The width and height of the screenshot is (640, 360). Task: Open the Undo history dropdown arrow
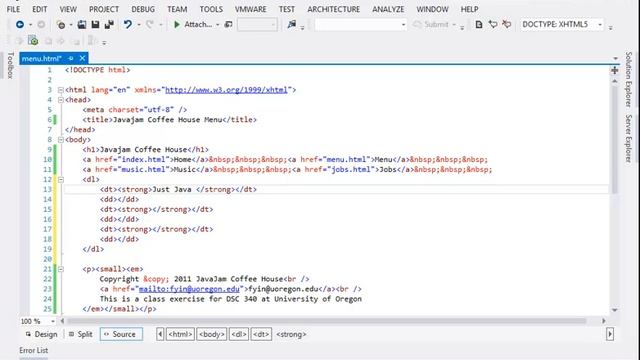point(139,25)
